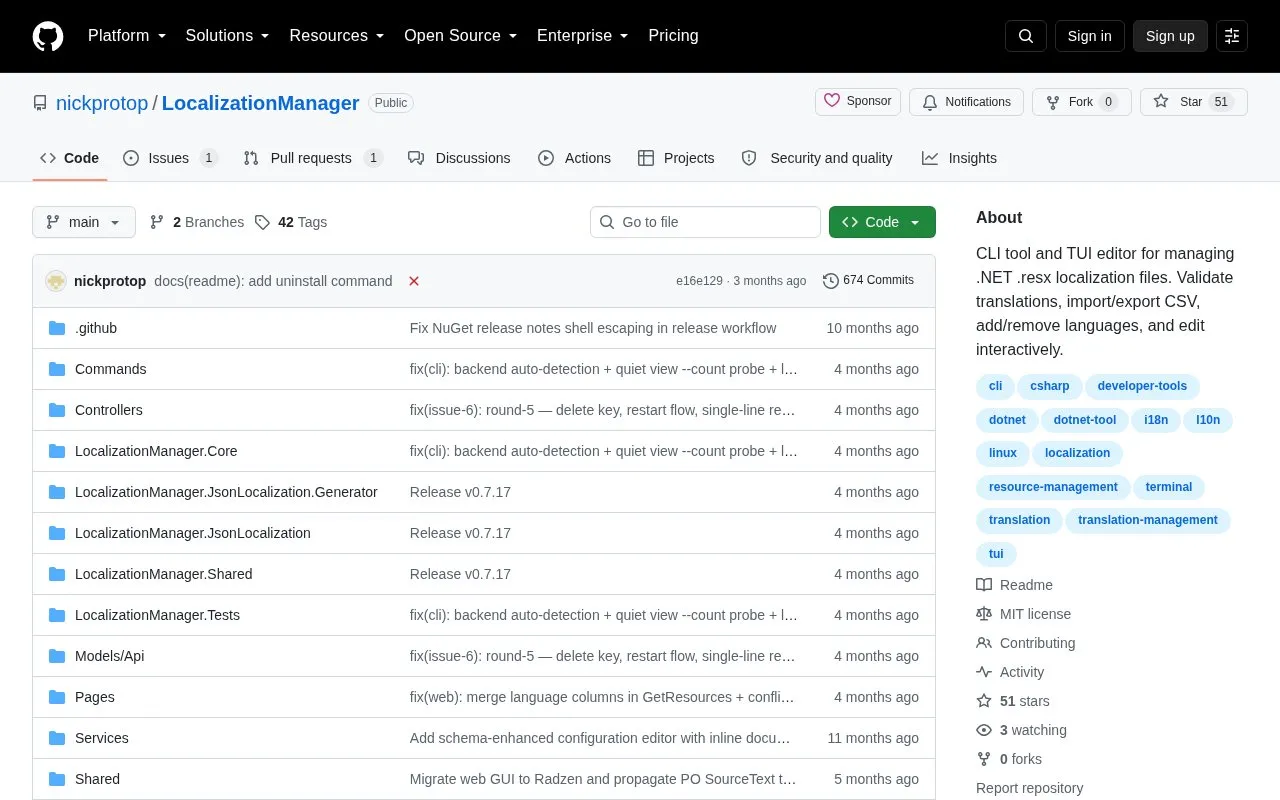
Task: Switch to the Pull requests tab
Action: click(313, 158)
